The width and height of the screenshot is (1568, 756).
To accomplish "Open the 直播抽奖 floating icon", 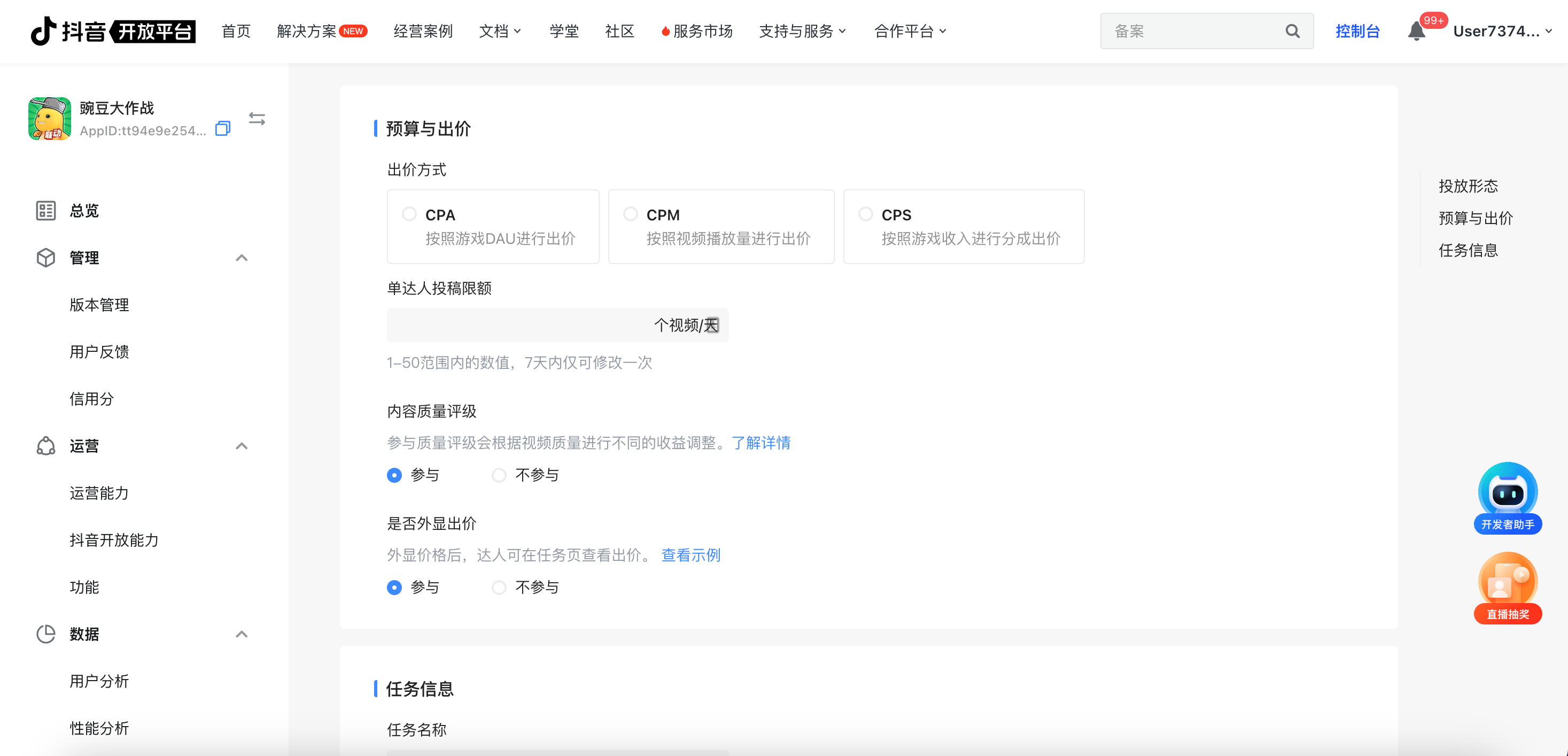I will click(x=1508, y=588).
